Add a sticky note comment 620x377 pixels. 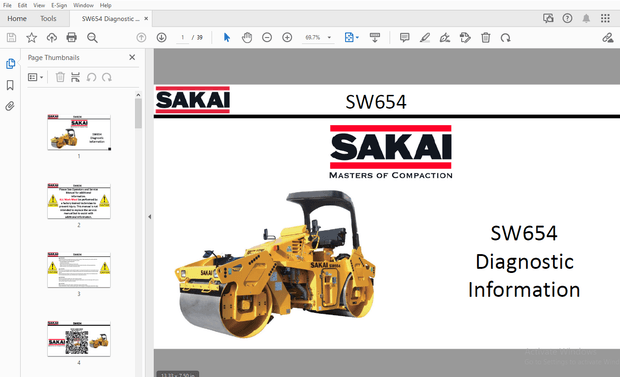(x=405, y=38)
